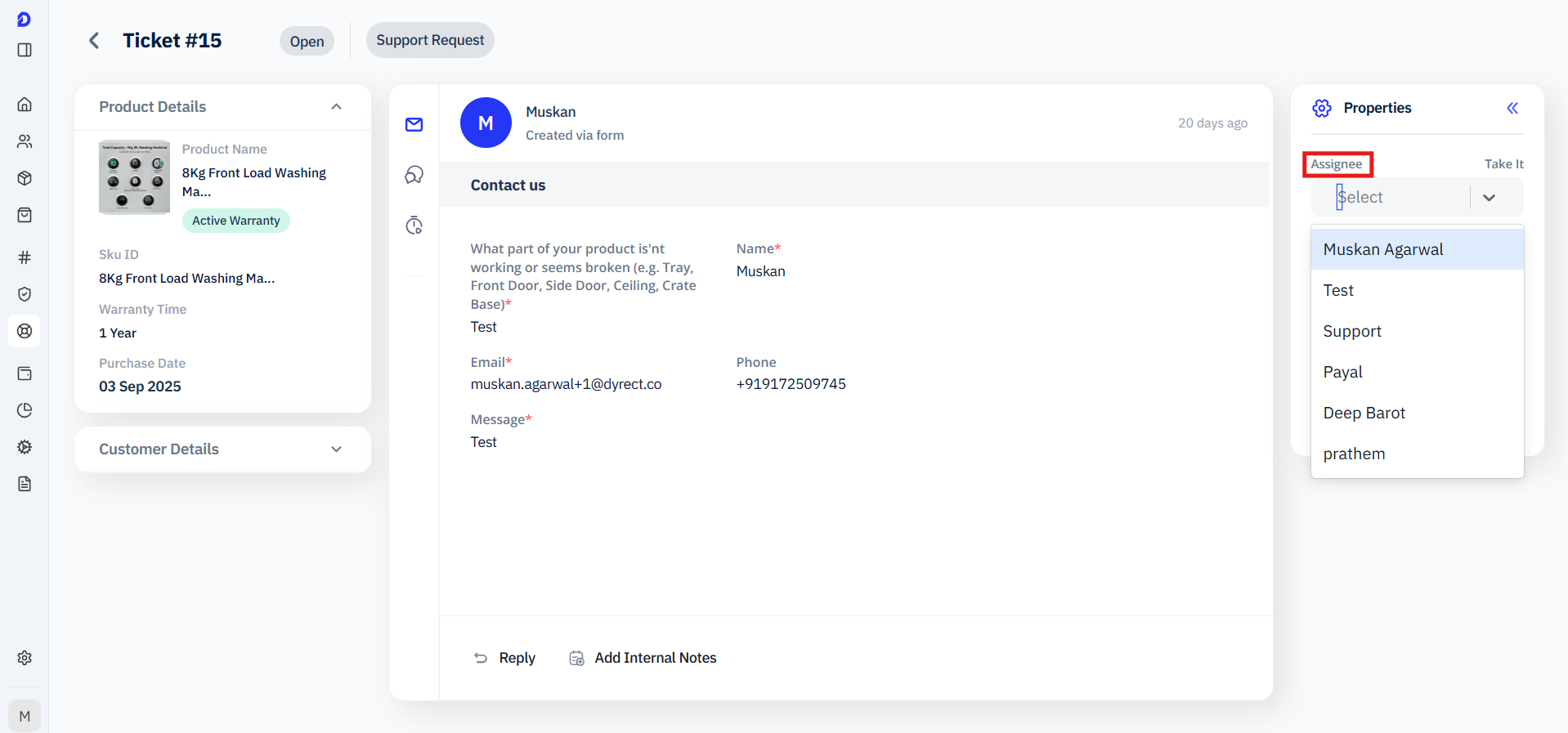
Task: Open the Home page from sidebar
Action: click(x=25, y=105)
